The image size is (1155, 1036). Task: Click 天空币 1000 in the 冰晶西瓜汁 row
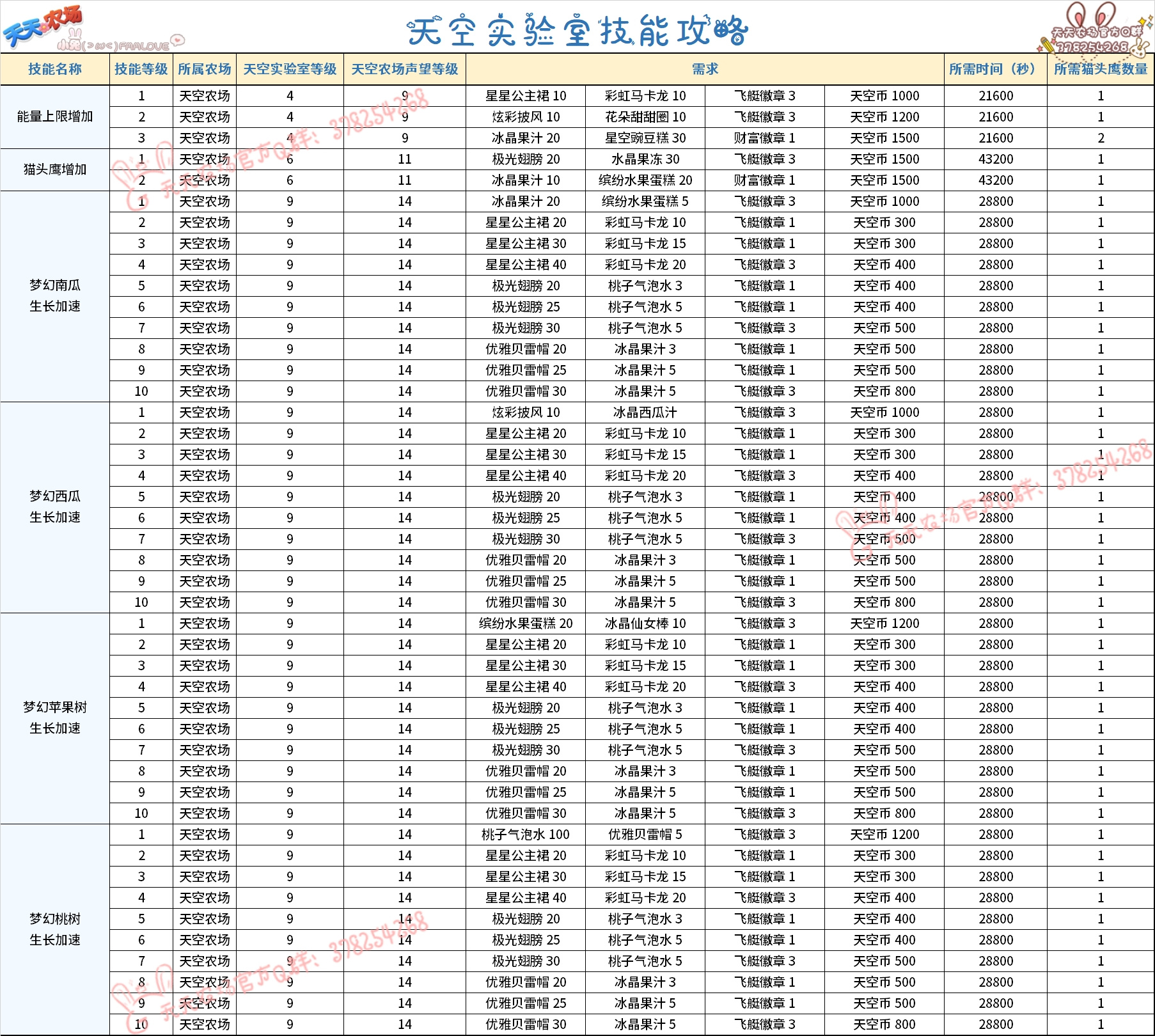point(884,412)
